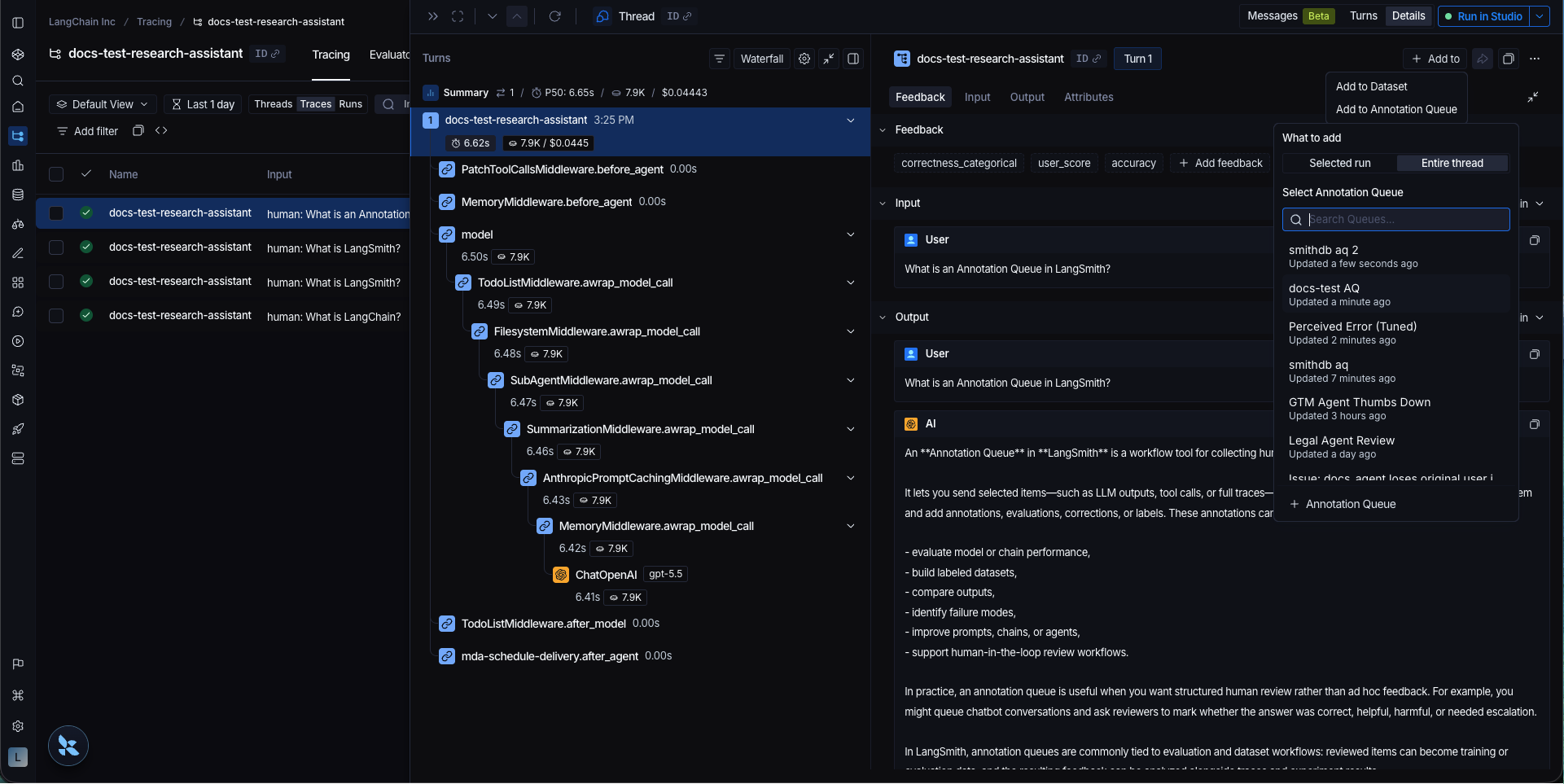
Task: Open the Run in Studio dropdown arrow
Action: (1540, 16)
